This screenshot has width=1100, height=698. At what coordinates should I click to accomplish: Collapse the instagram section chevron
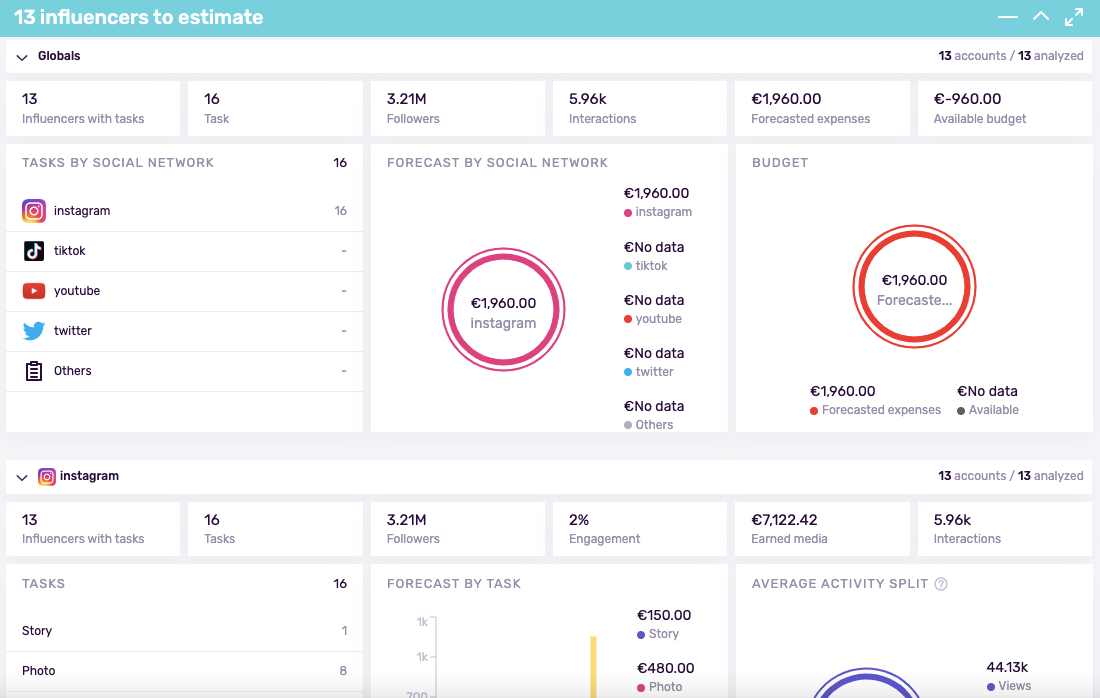click(x=22, y=477)
